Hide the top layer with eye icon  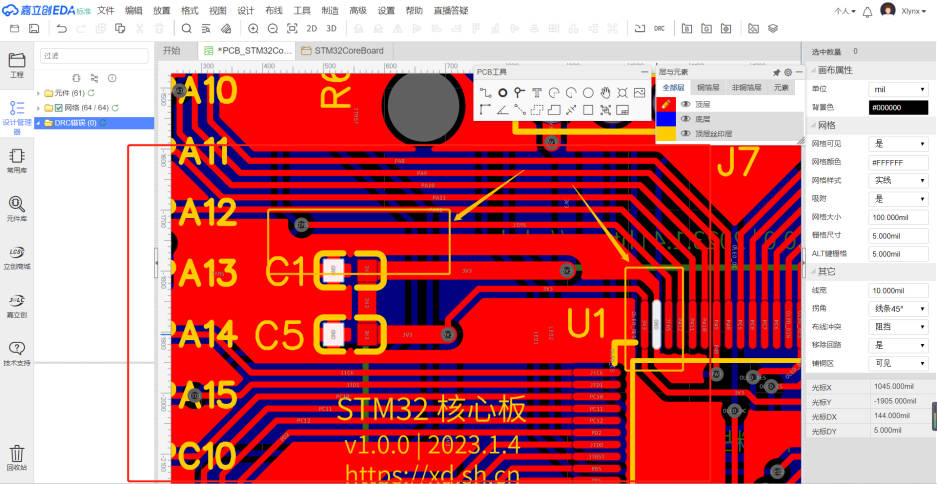(686, 103)
